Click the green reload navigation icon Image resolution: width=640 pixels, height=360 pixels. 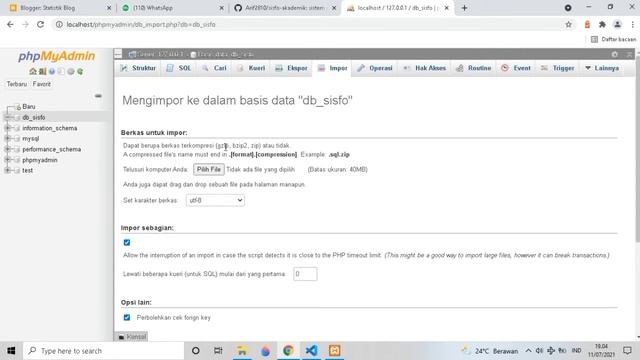click(80, 71)
